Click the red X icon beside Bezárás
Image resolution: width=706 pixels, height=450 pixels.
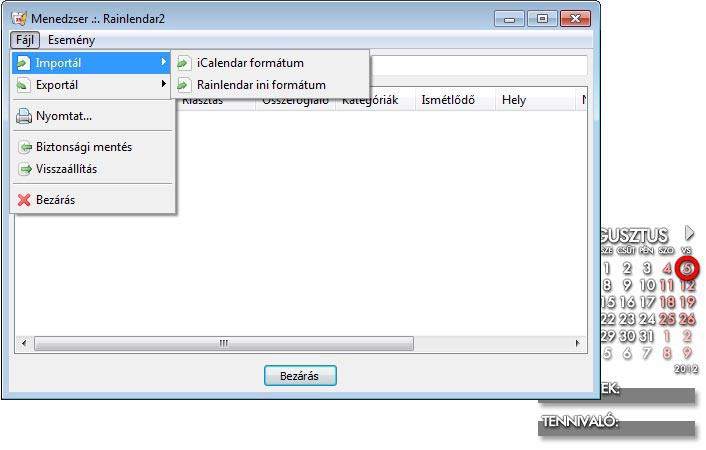click(24, 200)
